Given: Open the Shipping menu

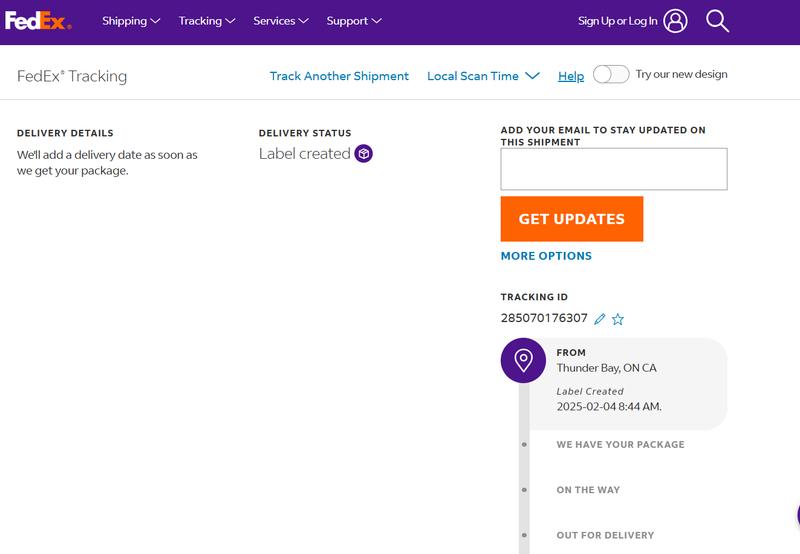Looking at the screenshot, I should click(x=131, y=21).
